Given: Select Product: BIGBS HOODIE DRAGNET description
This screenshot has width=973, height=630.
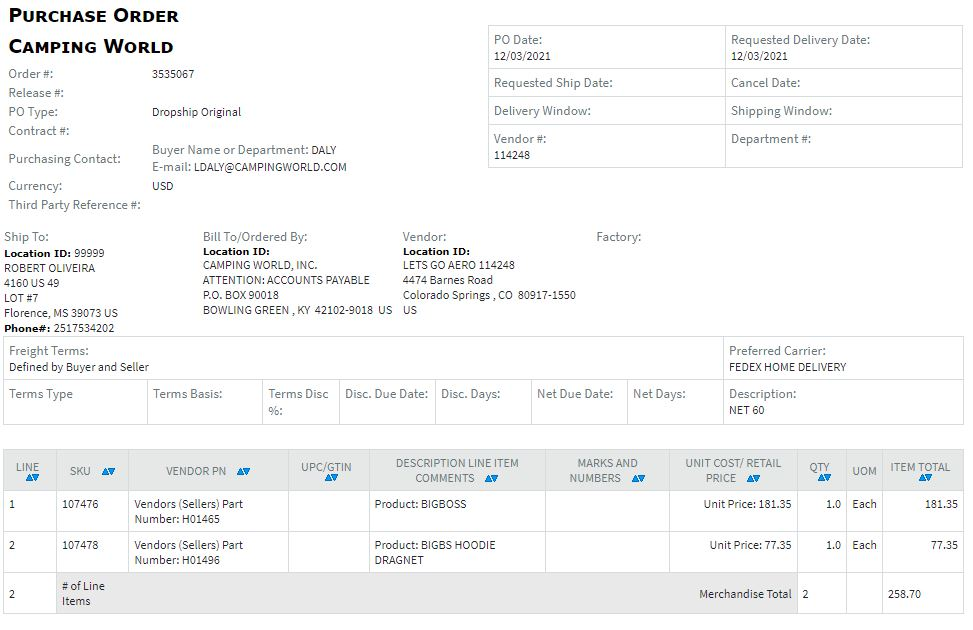Looking at the screenshot, I should point(435,552).
